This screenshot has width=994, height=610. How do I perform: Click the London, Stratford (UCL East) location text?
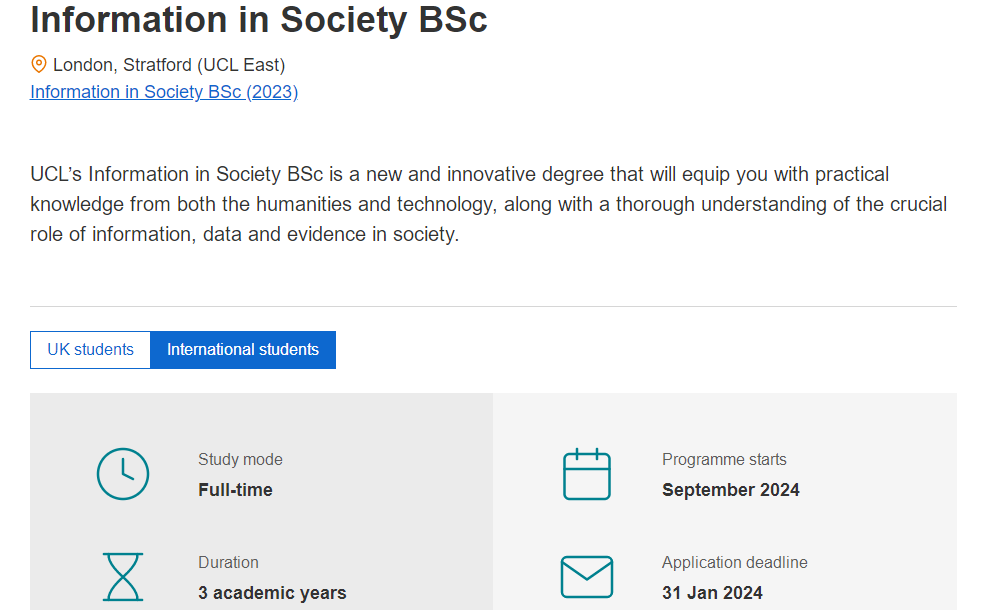point(169,65)
